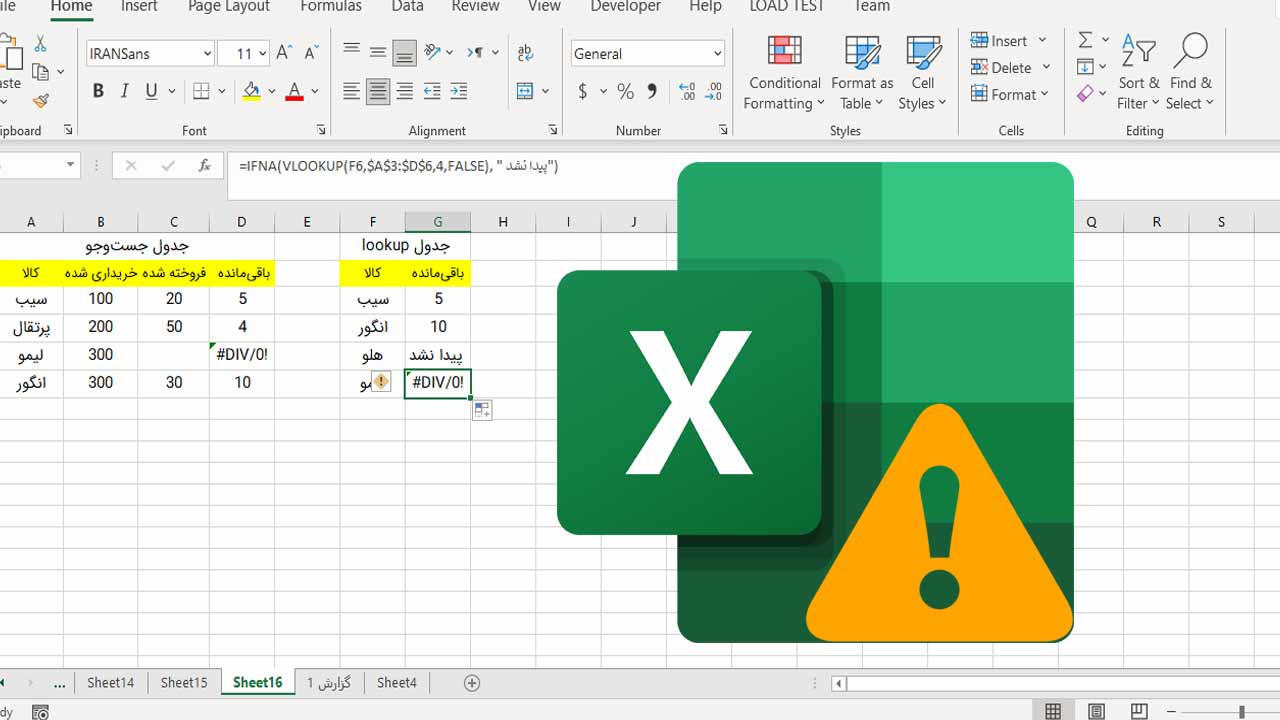1280x720 pixels.
Task: Open the Insert ribbon tab
Action: pyautogui.click(x=139, y=6)
